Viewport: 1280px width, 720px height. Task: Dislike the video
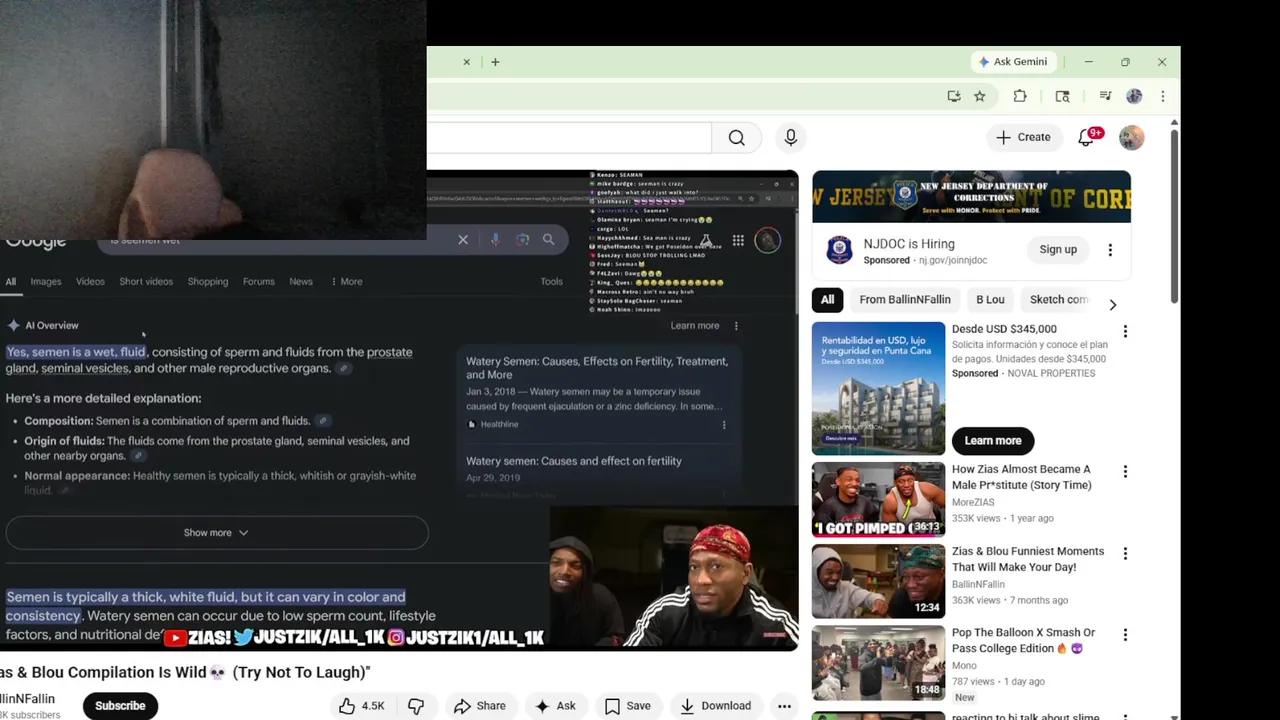pos(416,706)
